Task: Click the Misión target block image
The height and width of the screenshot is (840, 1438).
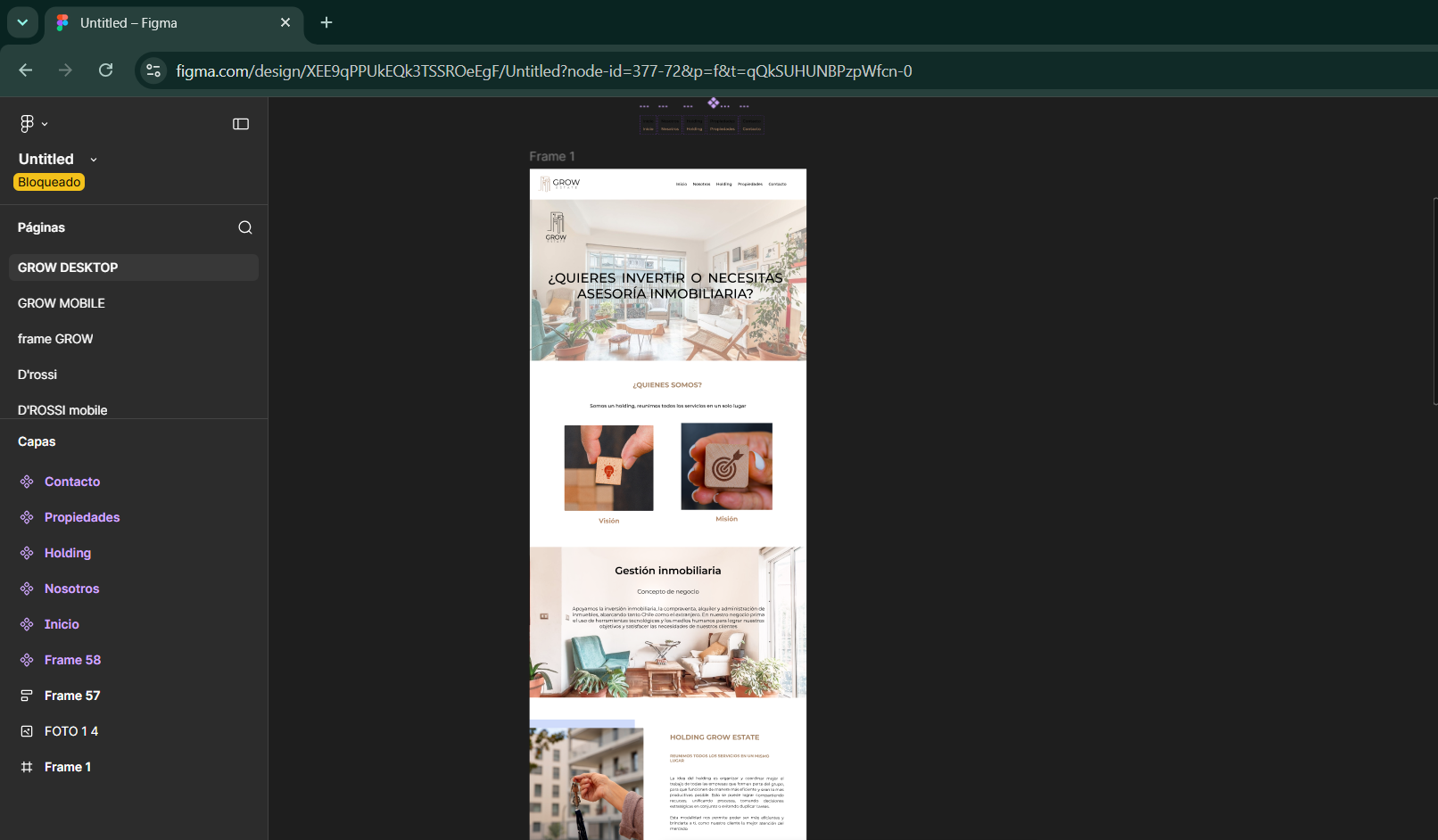Action: (727, 466)
